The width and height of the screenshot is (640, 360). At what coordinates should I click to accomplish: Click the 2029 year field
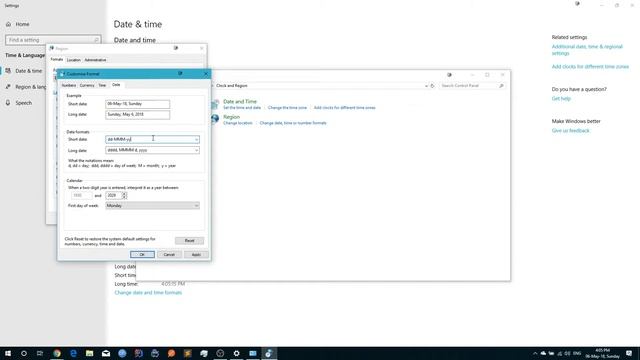pyautogui.click(x=113, y=196)
